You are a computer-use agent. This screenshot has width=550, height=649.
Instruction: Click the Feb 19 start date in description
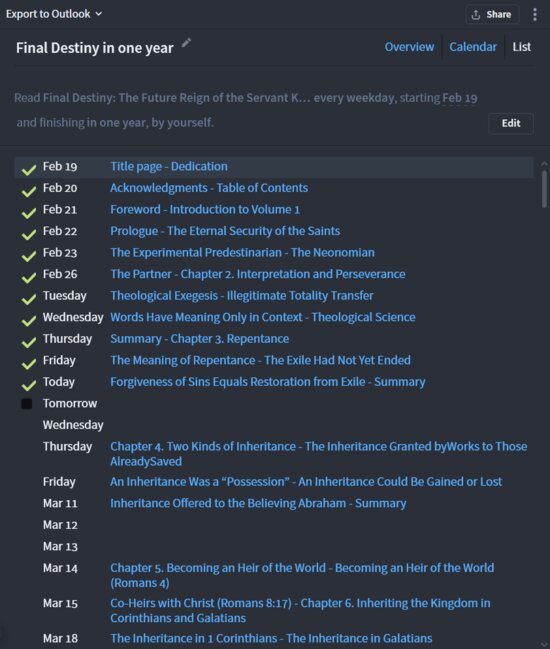pyautogui.click(x=460, y=98)
